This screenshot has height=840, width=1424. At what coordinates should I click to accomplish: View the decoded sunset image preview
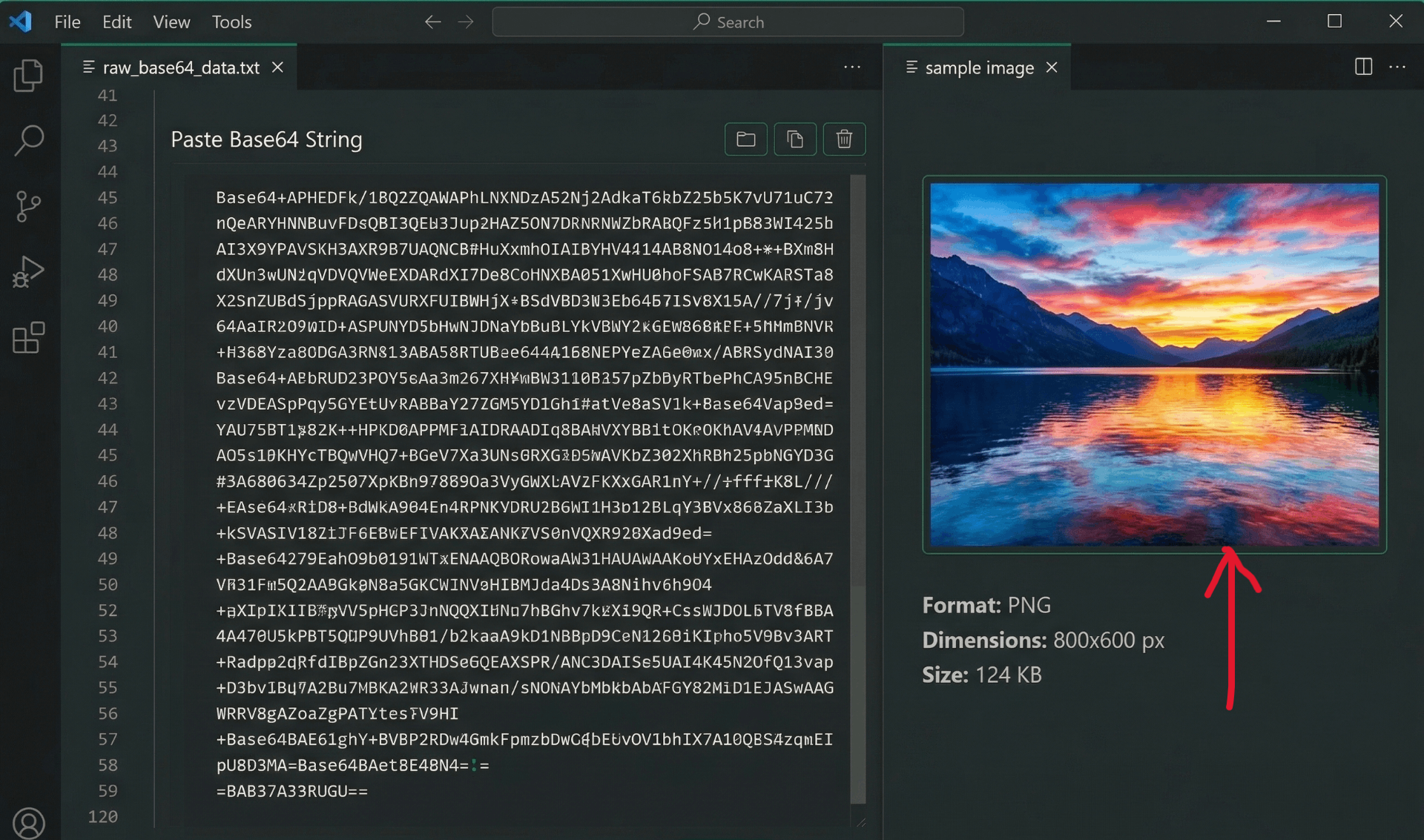[1154, 365]
